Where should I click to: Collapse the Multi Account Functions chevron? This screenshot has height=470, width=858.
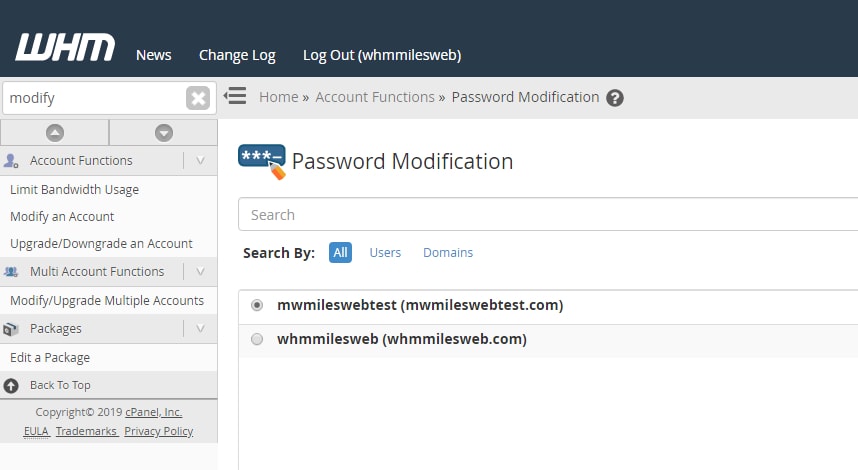pos(200,271)
